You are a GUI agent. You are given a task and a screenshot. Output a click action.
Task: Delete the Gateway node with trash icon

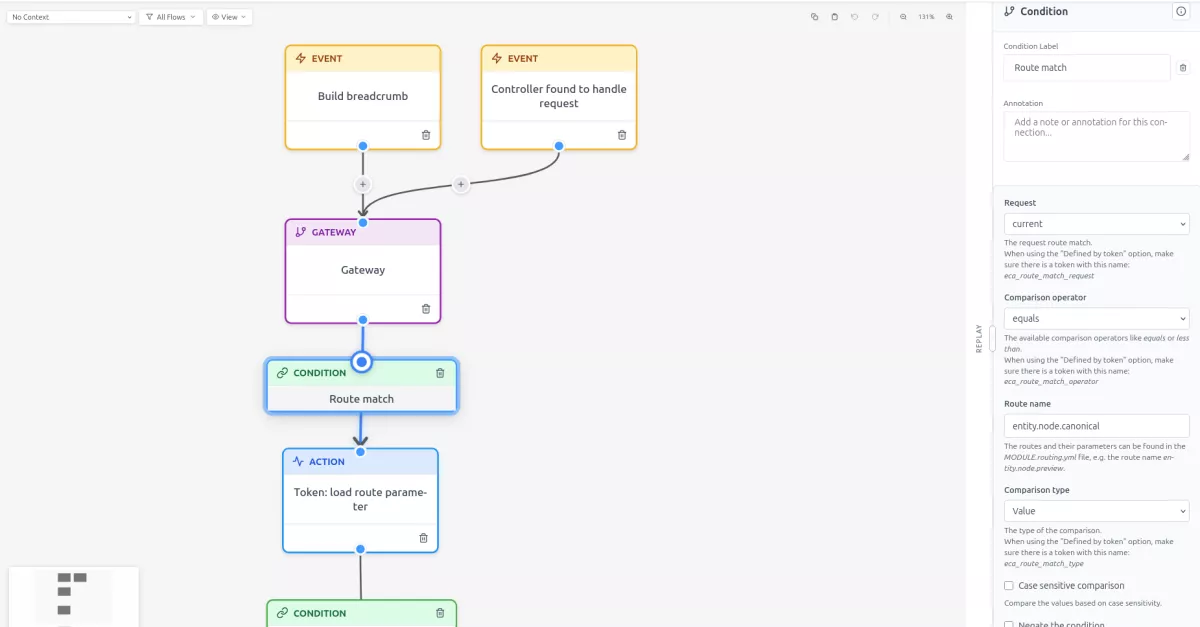click(x=425, y=309)
